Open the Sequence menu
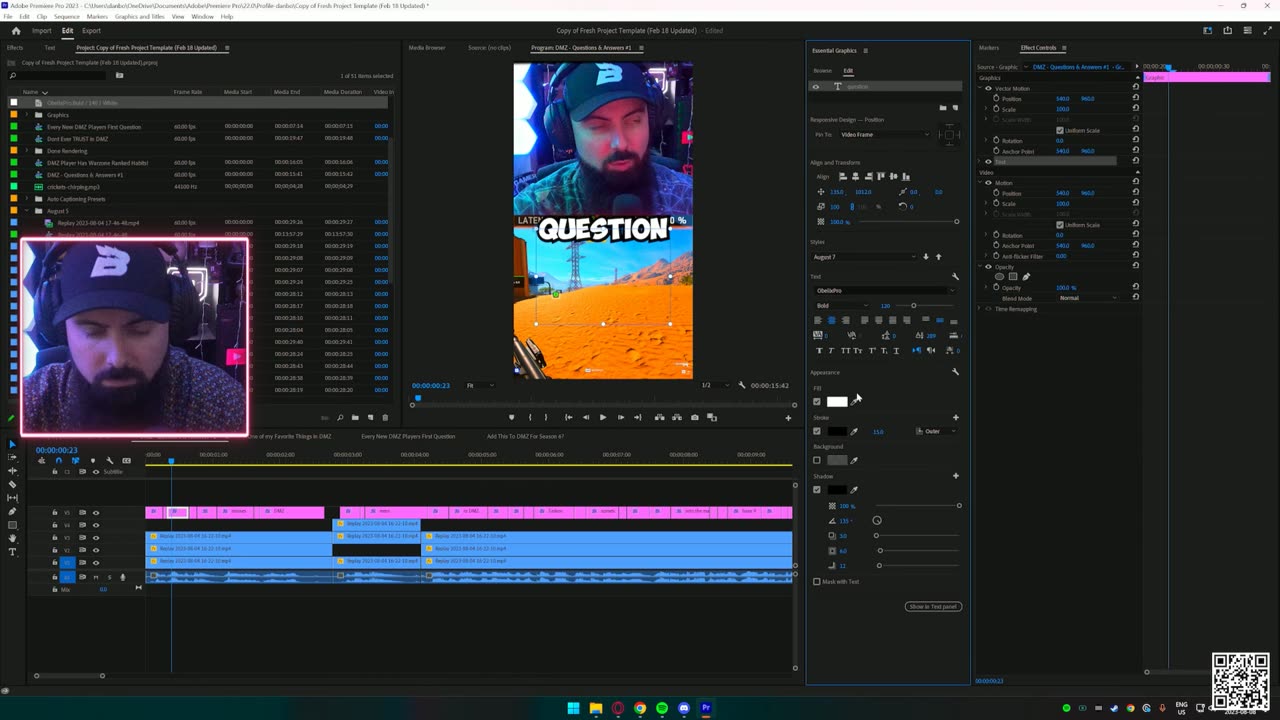This screenshot has height=720, width=1280. pyautogui.click(x=66, y=17)
